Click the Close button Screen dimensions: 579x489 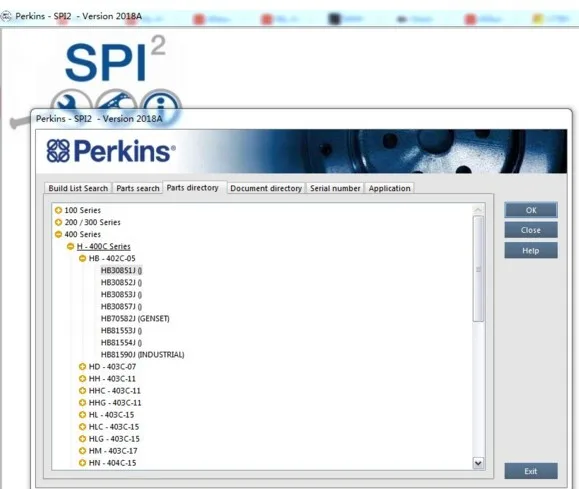point(531,230)
